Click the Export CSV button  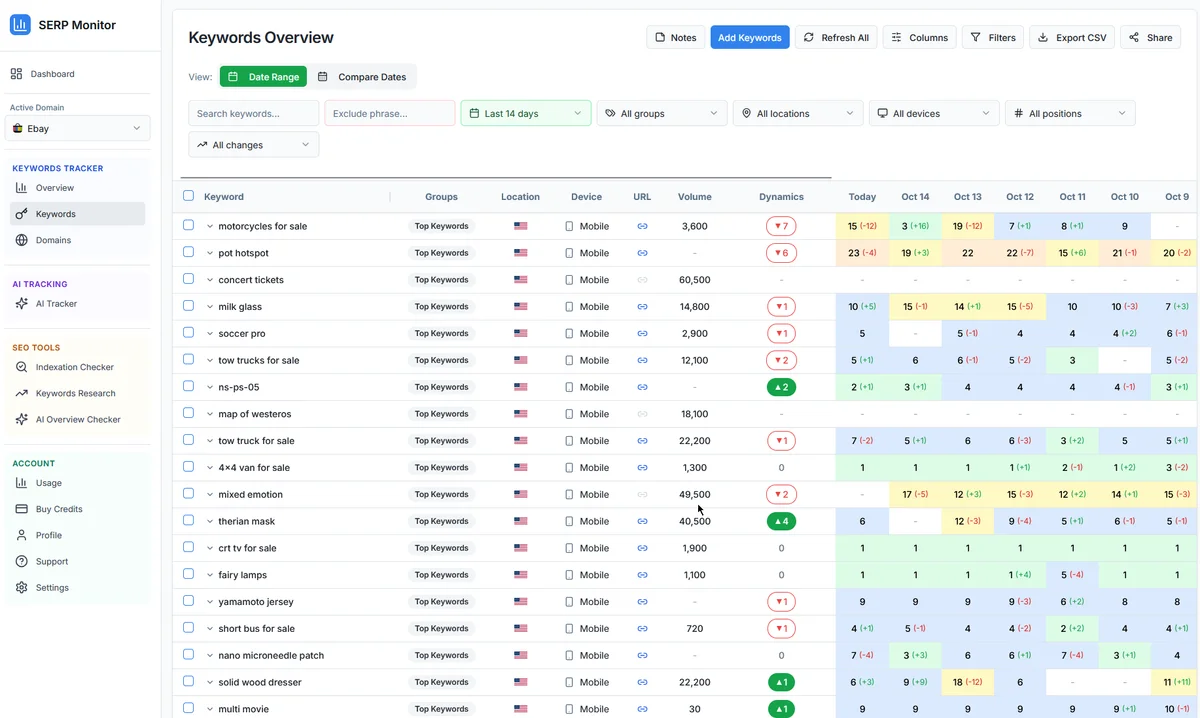click(1072, 37)
